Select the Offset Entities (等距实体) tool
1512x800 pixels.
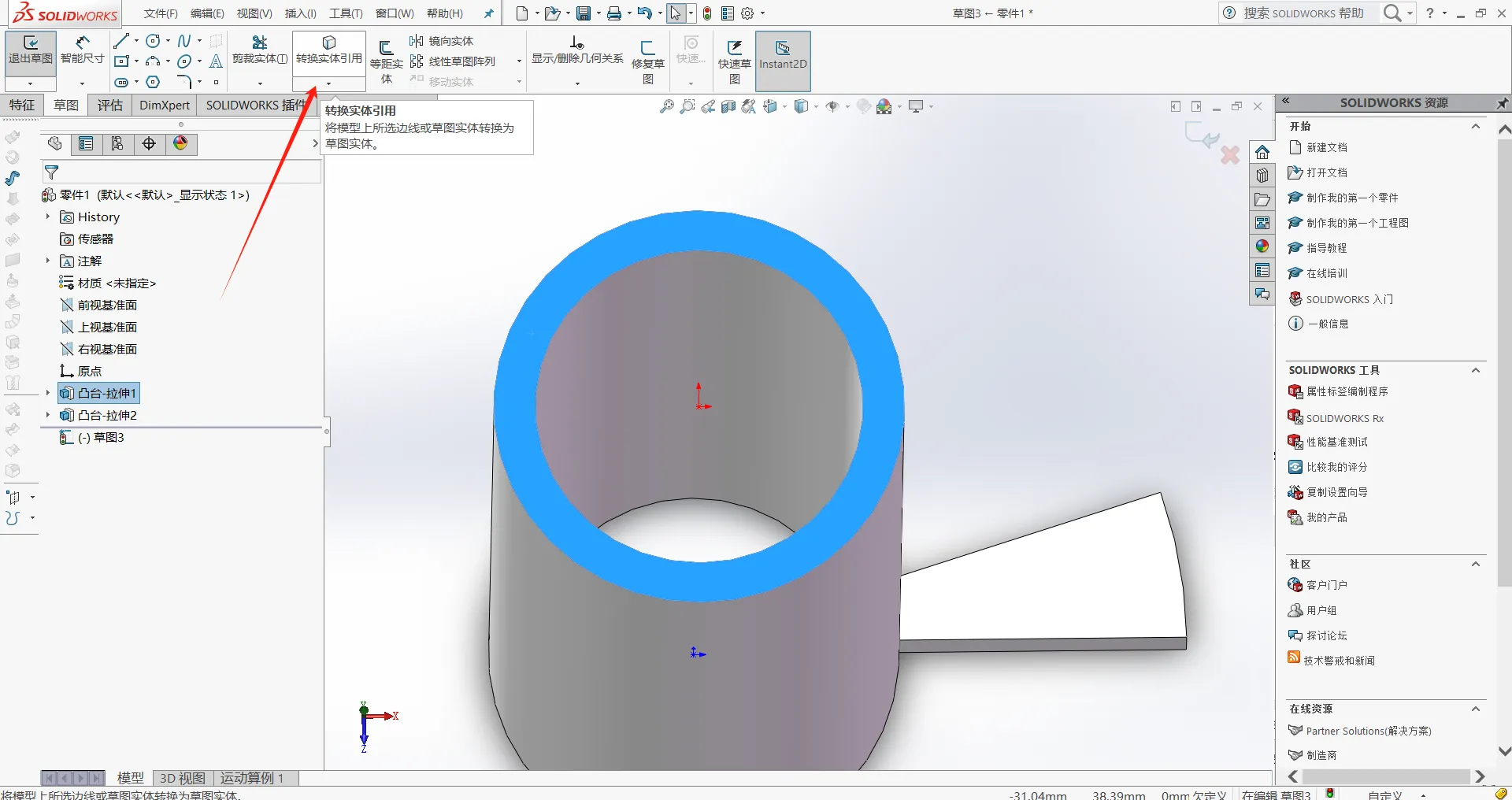[x=387, y=61]
